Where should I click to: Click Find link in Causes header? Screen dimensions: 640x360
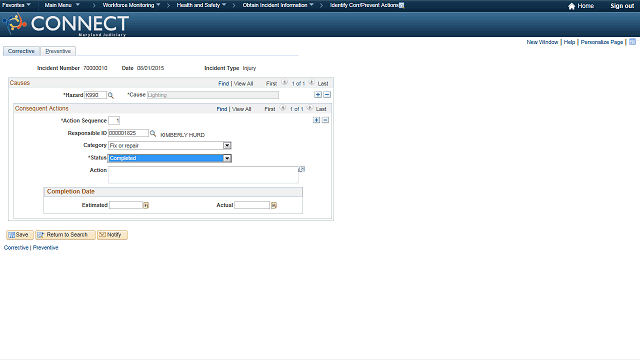224,83
